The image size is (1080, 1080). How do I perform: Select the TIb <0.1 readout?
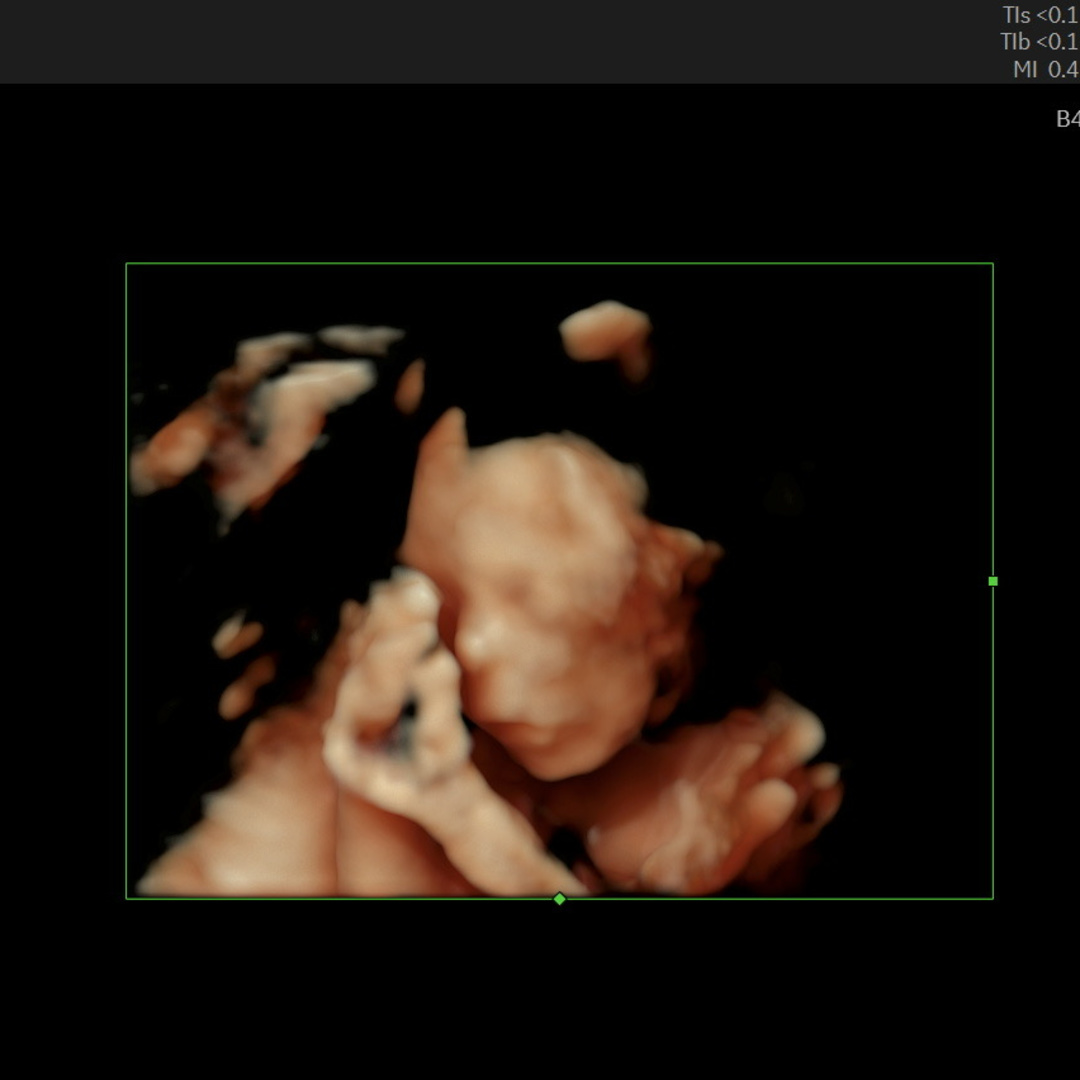[x=1039, y=42]
